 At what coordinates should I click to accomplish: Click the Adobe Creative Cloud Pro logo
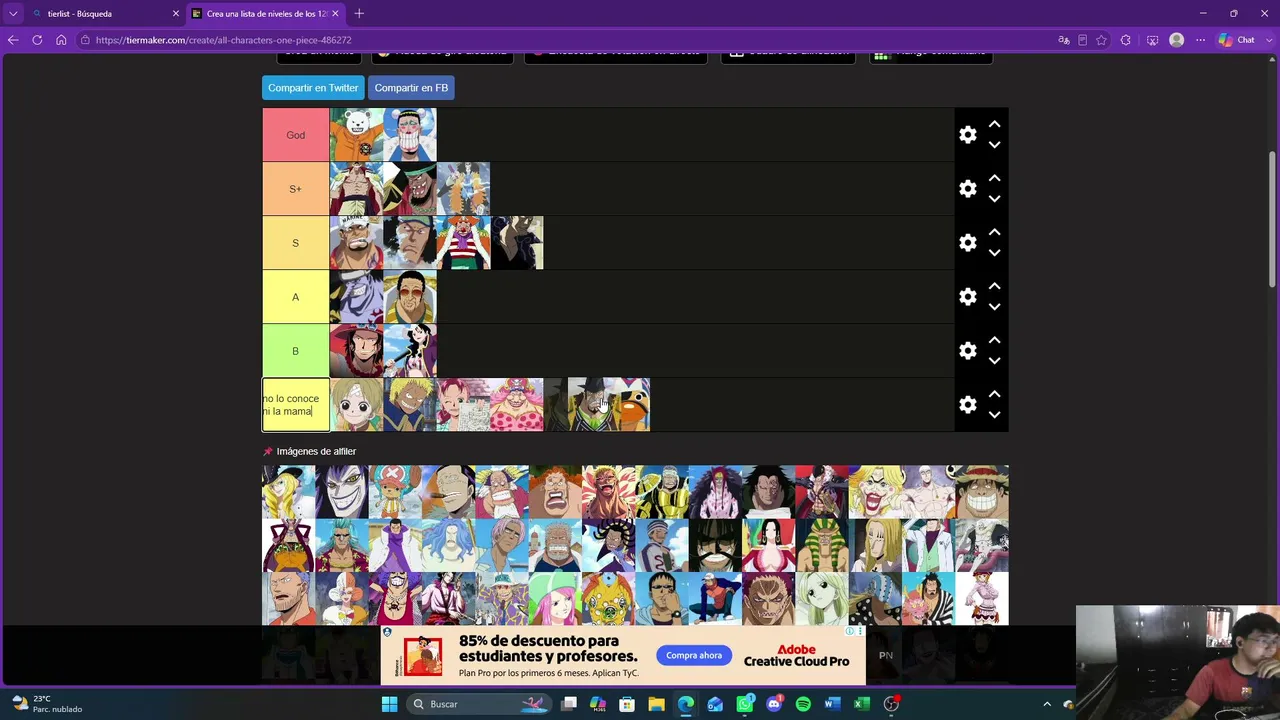pos(796,655)
